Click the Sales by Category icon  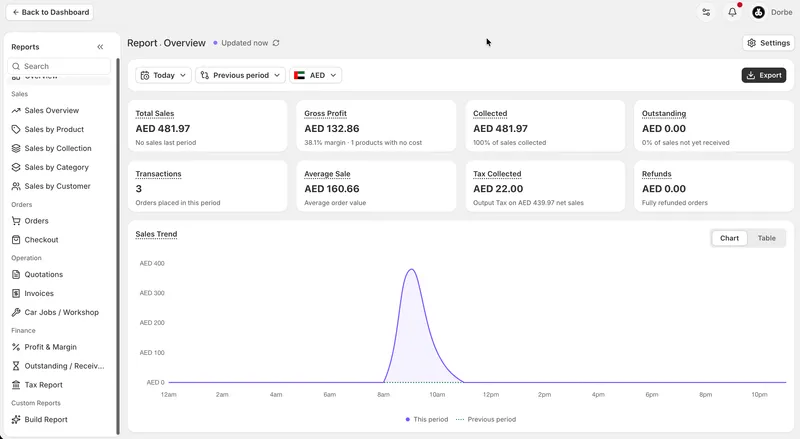click(x=16, y=167)
